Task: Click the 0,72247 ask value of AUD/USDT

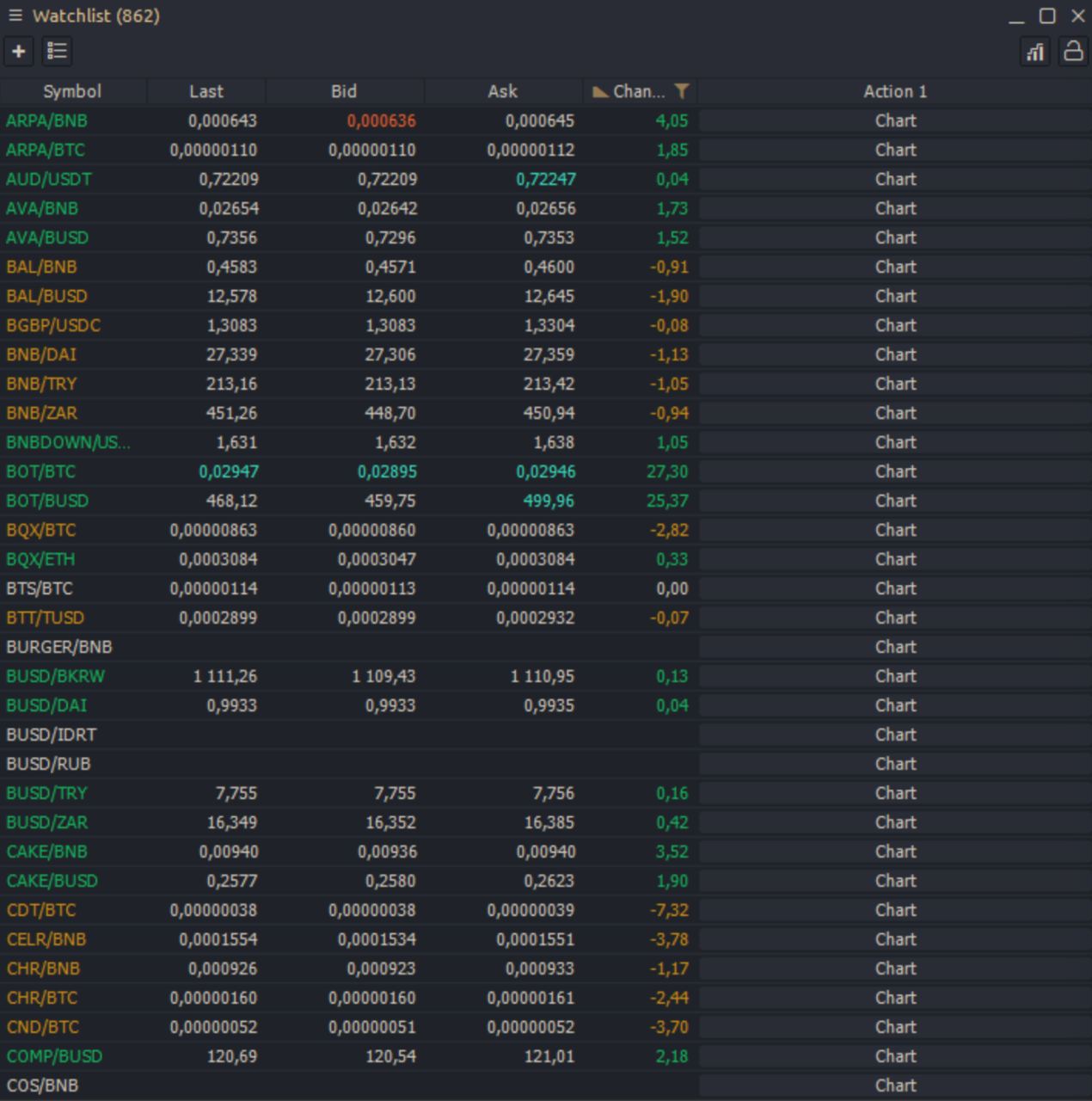Action: point(546,179)
